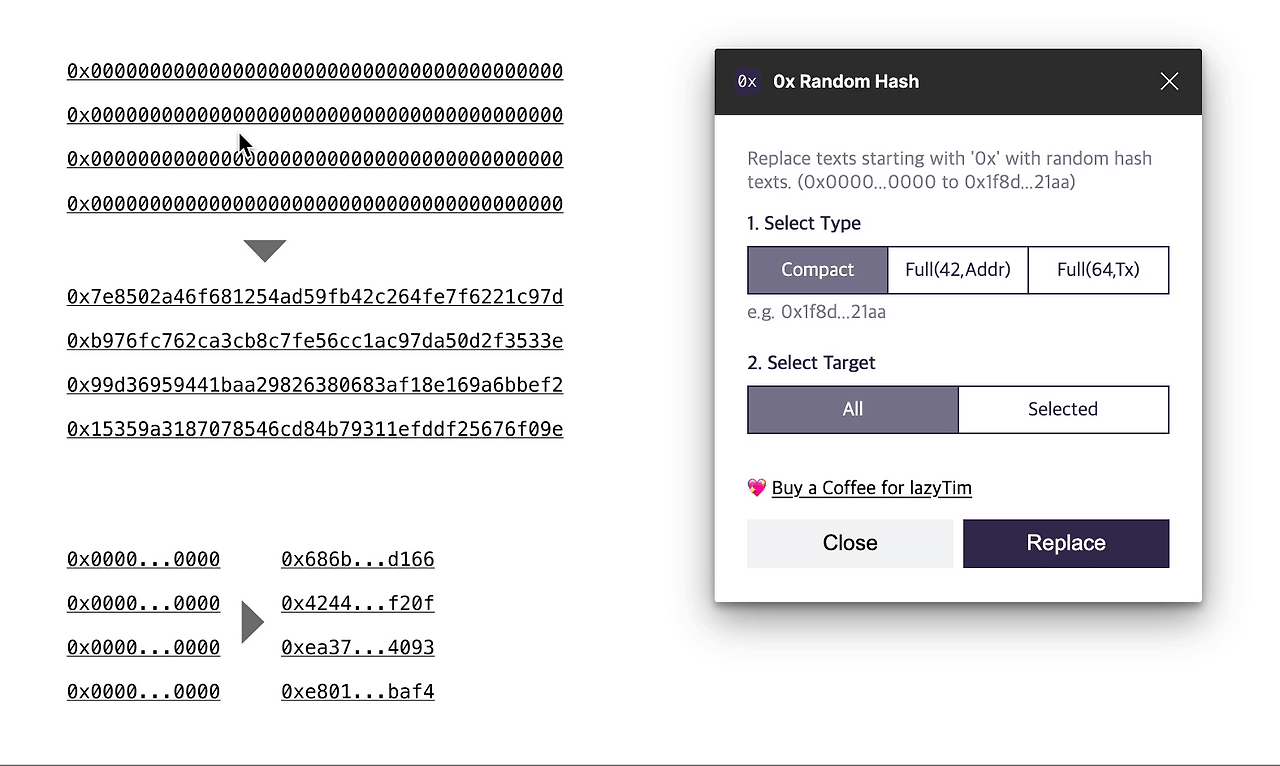Close the 0x Random Hash dialog
Viewport: 1280px width, 766px height.
point(1169,82)
